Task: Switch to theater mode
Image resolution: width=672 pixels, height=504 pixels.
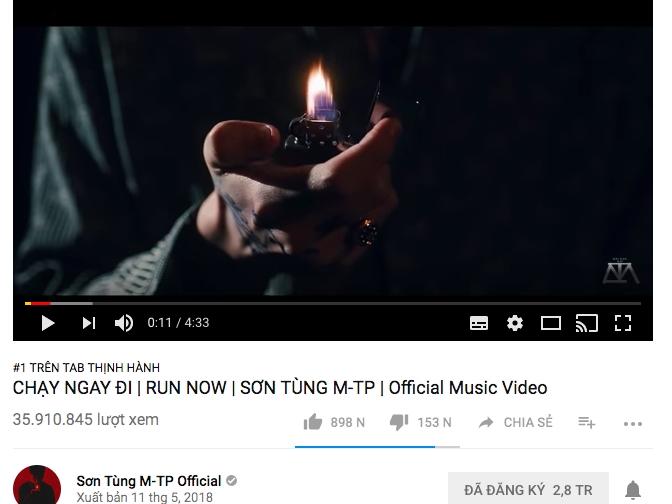Action: tap(551, 323)
